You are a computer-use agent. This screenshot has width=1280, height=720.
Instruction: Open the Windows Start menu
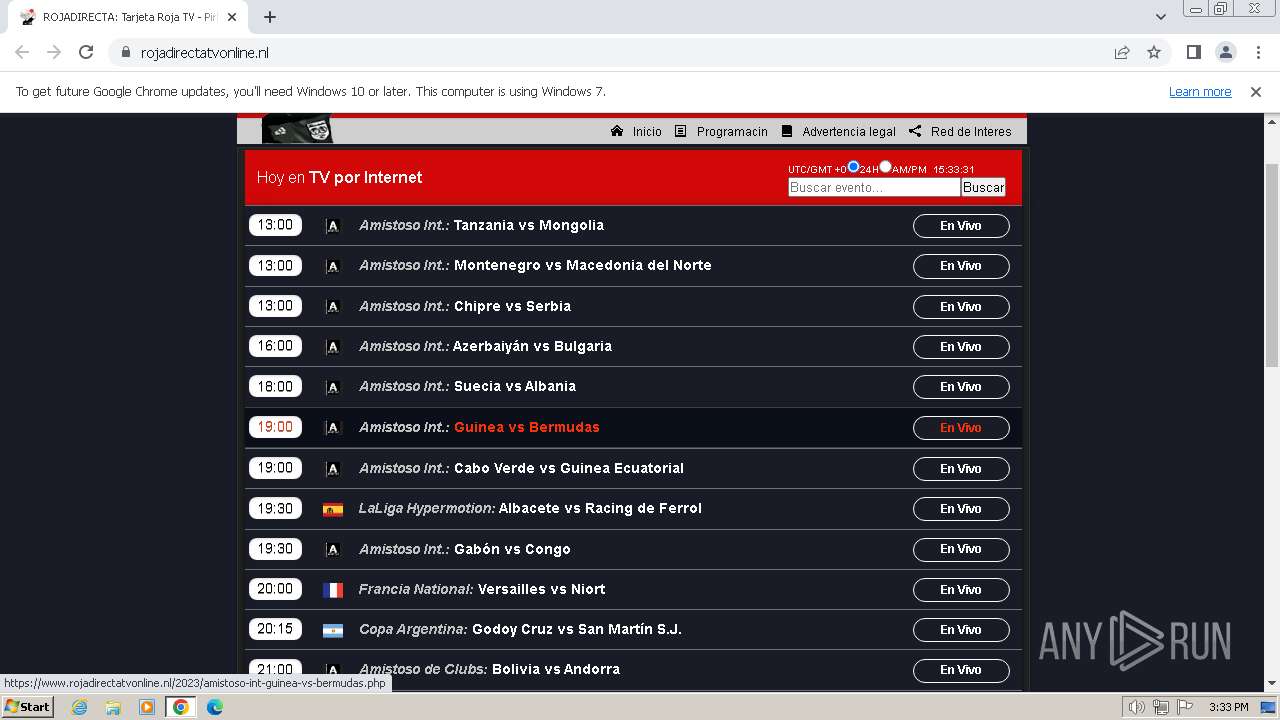pyautogui.click(x=28, y=707)
